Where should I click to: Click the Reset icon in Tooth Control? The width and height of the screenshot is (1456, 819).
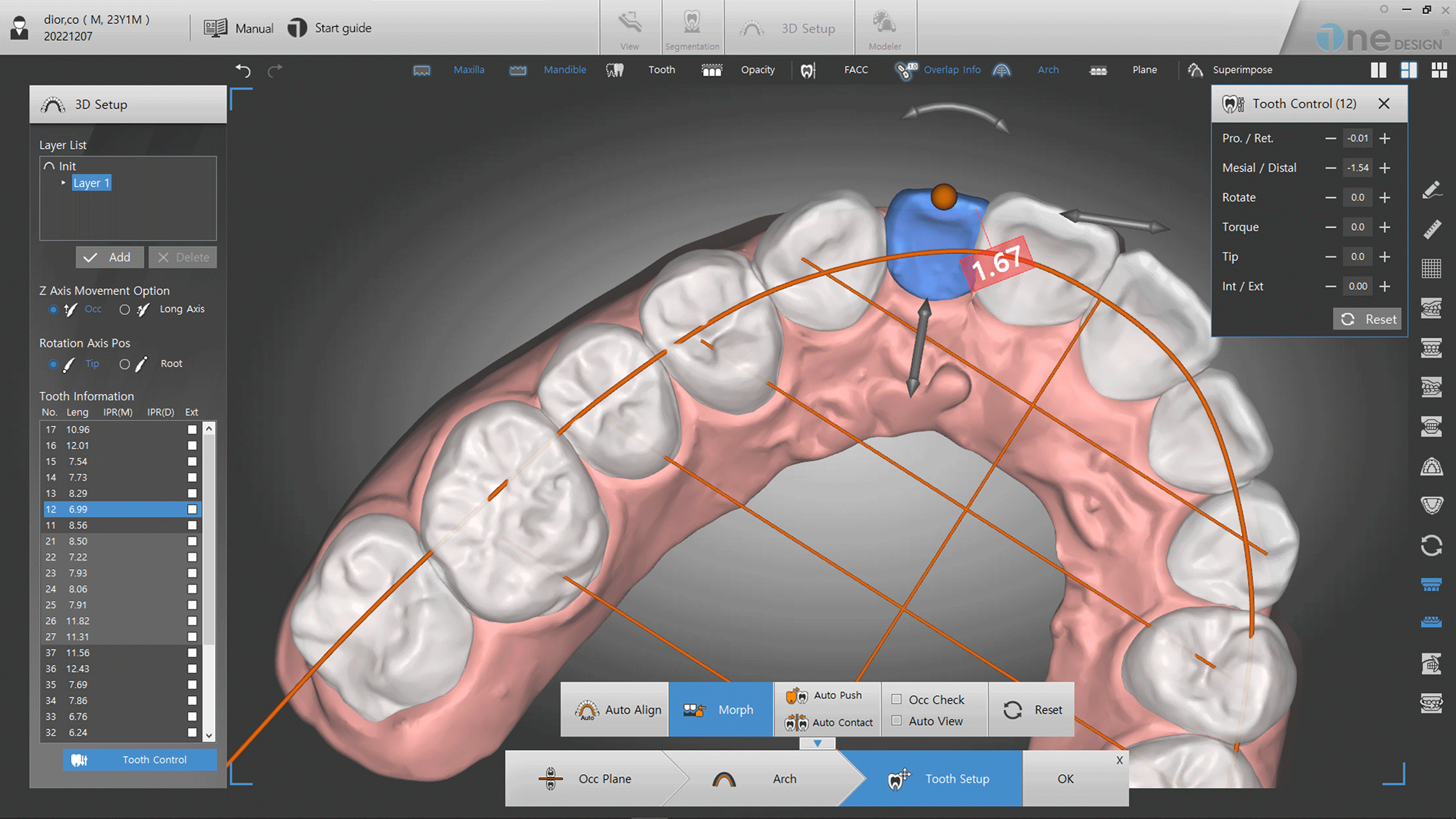pos(1366,319)
